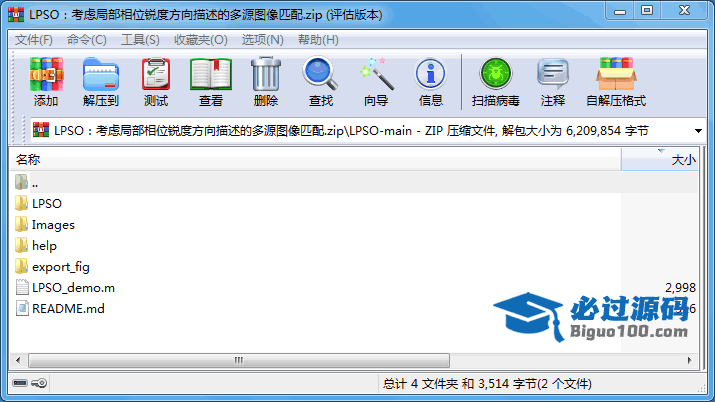Open the Options (选项) menu

click(x=263, y=40)
